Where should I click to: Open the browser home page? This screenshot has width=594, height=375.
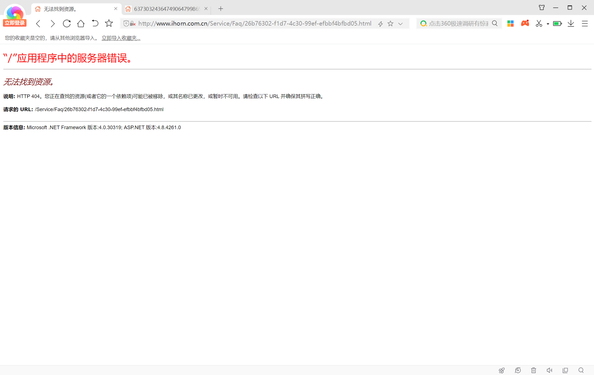pos(81,23)
